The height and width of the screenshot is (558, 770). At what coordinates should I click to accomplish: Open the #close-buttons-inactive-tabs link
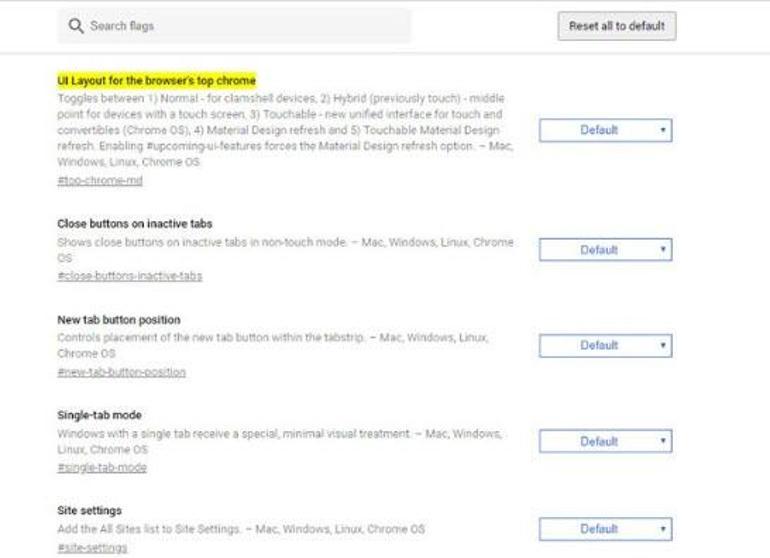pyautogui.click(x=130, y=275)
